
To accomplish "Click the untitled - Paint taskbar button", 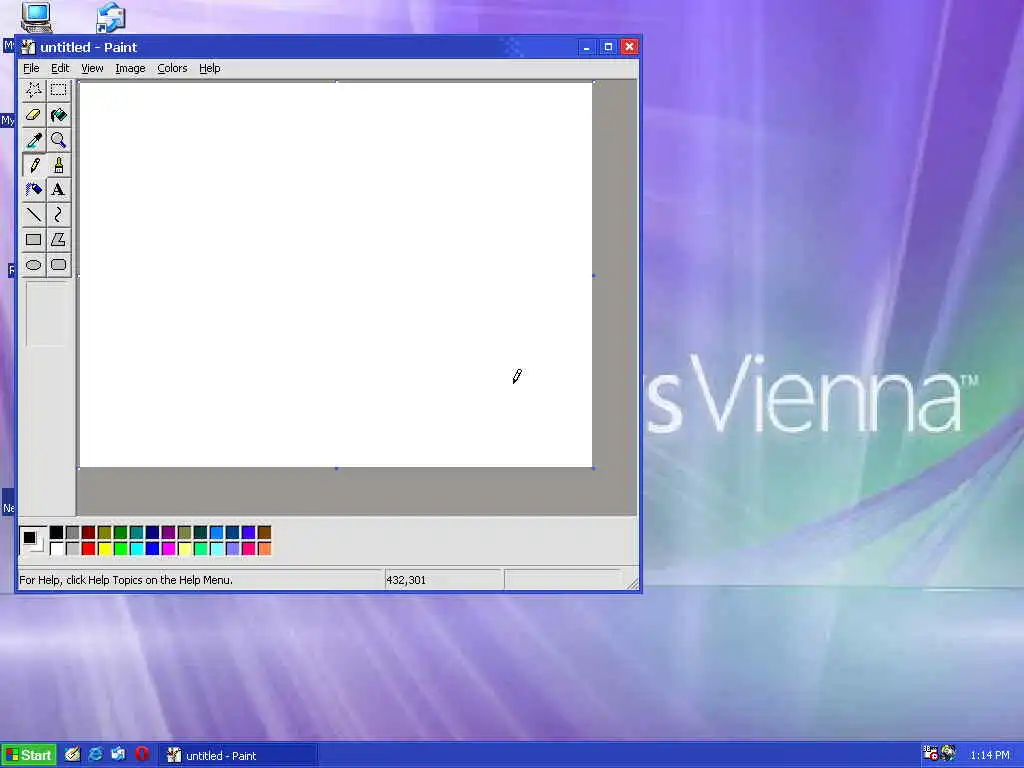I will pos(238,756).
